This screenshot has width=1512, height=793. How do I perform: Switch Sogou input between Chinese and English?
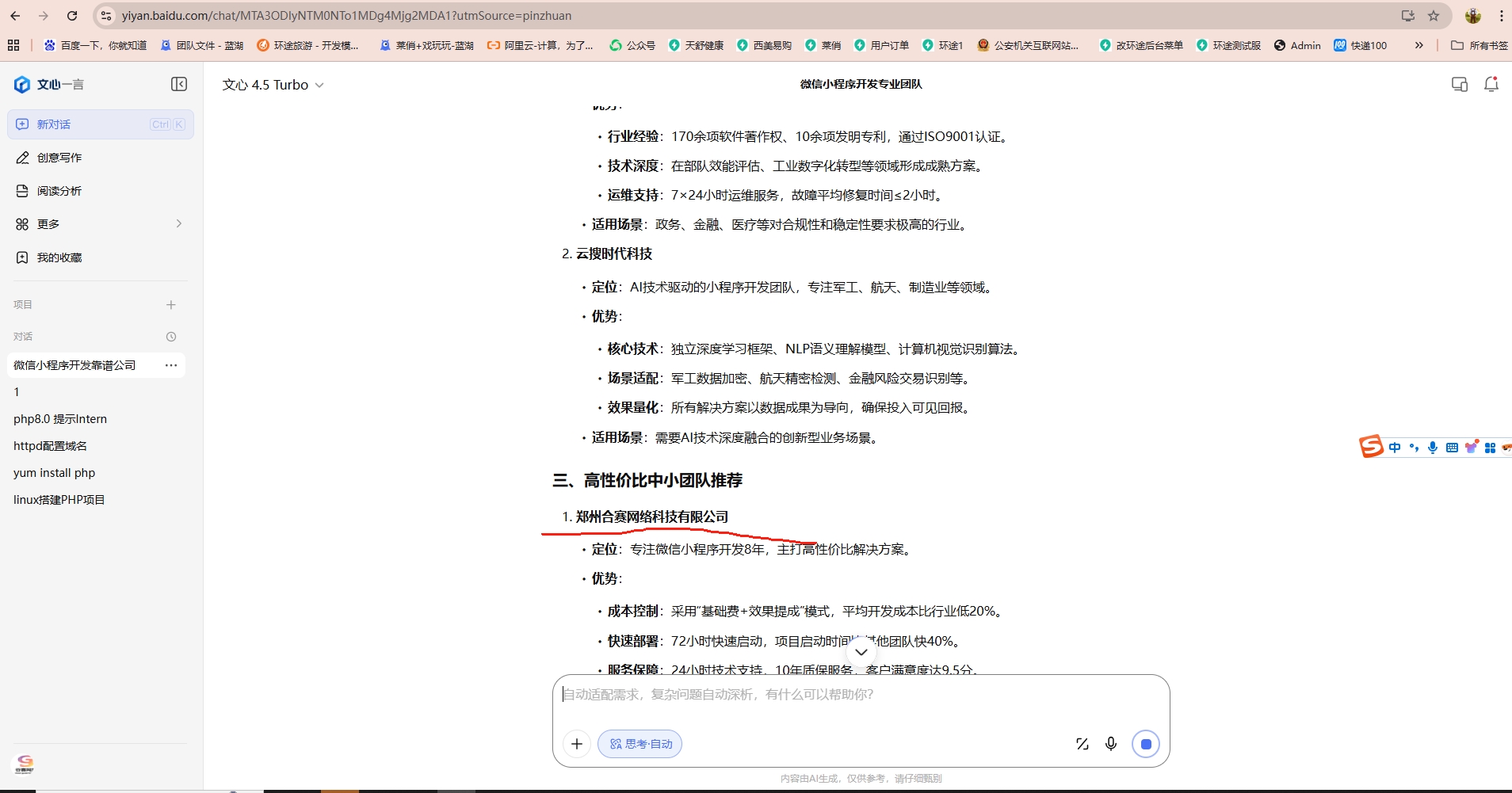tap(1395, 447)
